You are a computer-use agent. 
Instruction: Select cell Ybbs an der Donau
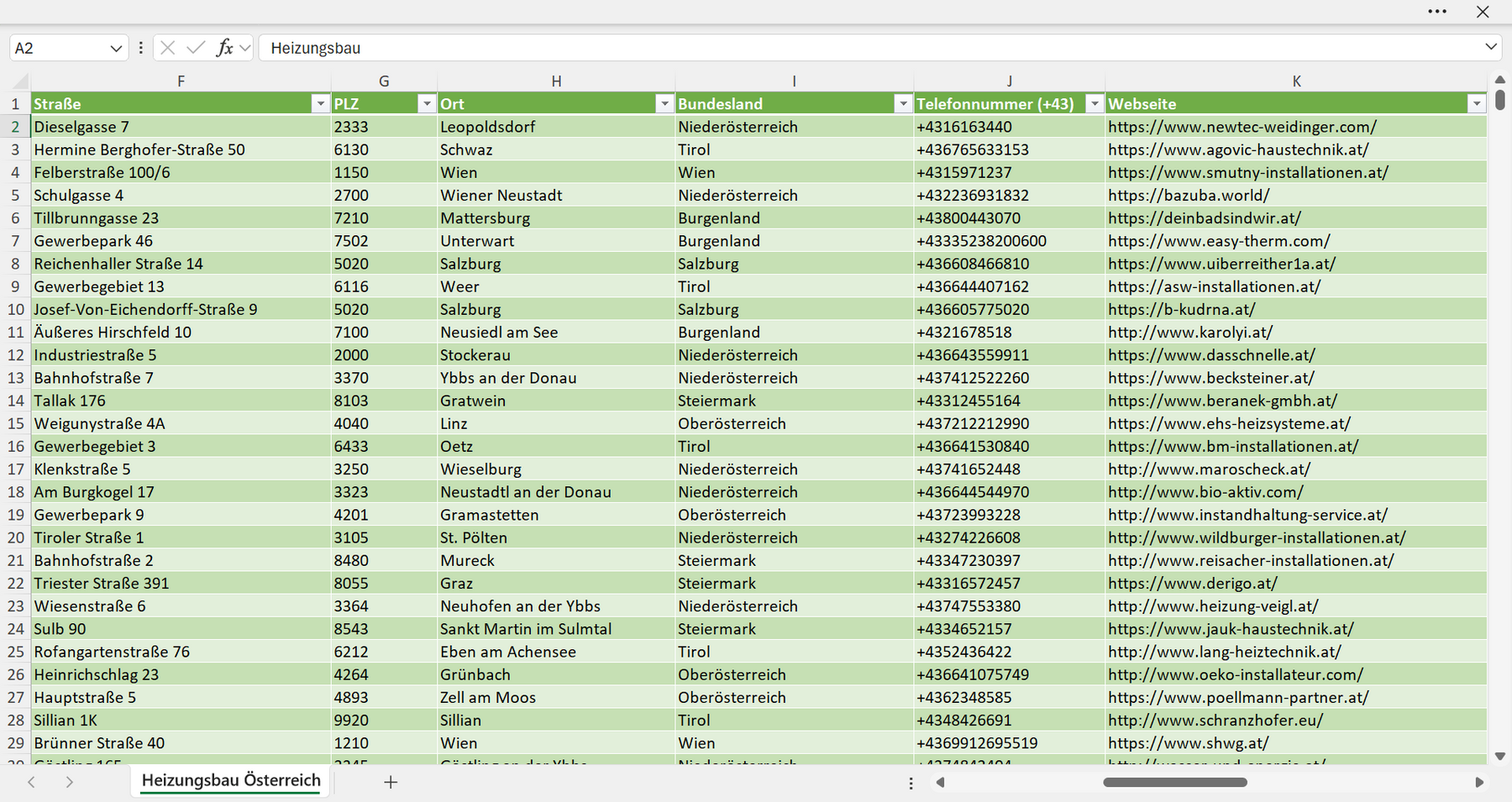tap(556, 378)
